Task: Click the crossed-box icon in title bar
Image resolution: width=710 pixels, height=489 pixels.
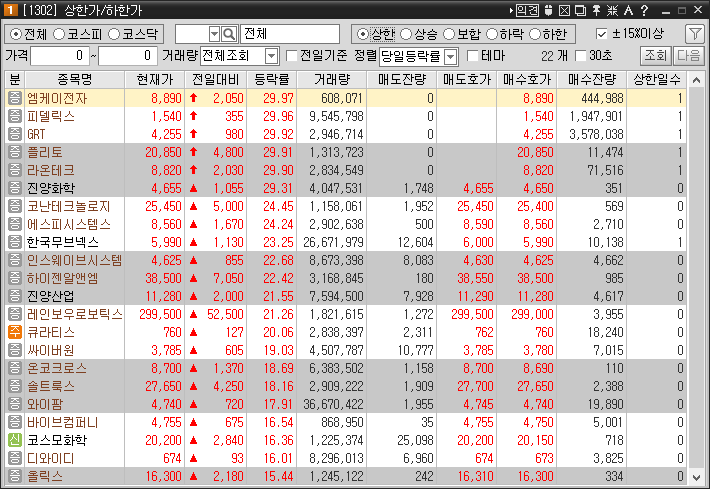Action: click(564, 10)
